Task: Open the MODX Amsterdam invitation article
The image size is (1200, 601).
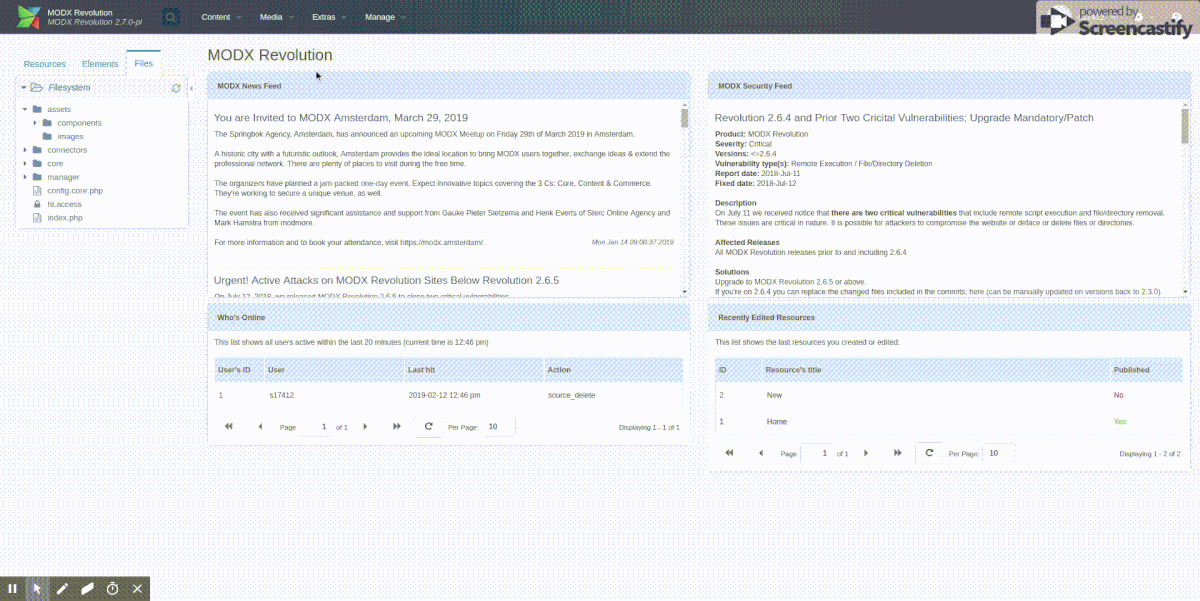Action: [341, 117]
